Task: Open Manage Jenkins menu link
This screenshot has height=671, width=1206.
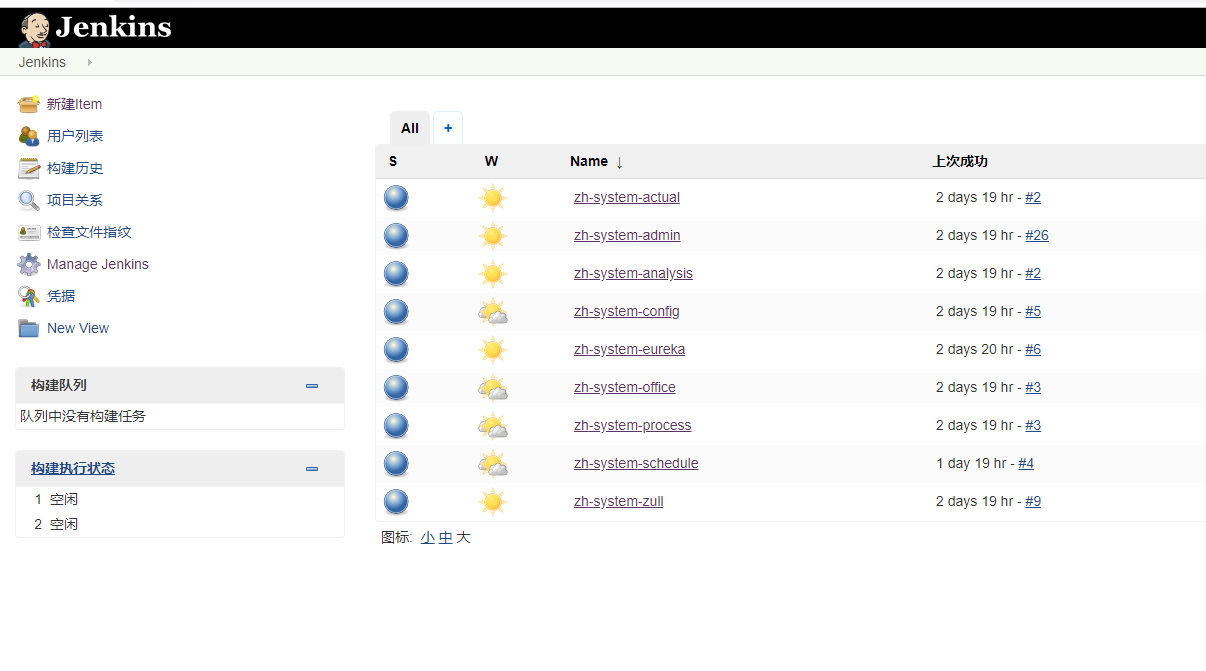Action: tap(98, 264)
